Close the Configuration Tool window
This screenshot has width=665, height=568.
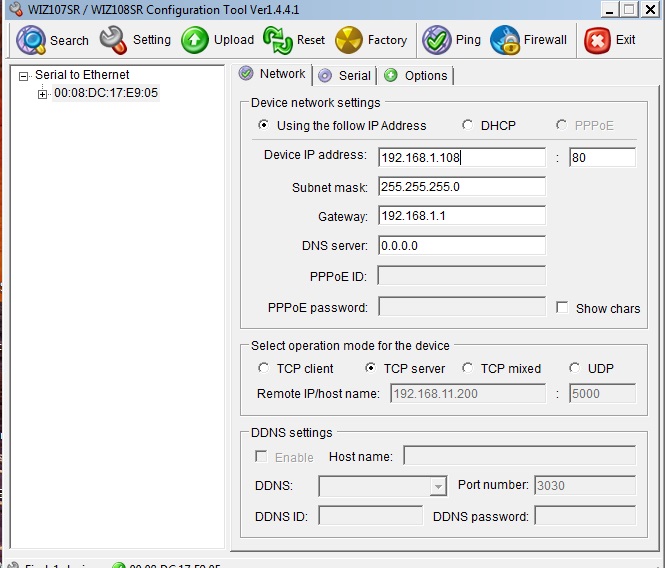point(650,9)
